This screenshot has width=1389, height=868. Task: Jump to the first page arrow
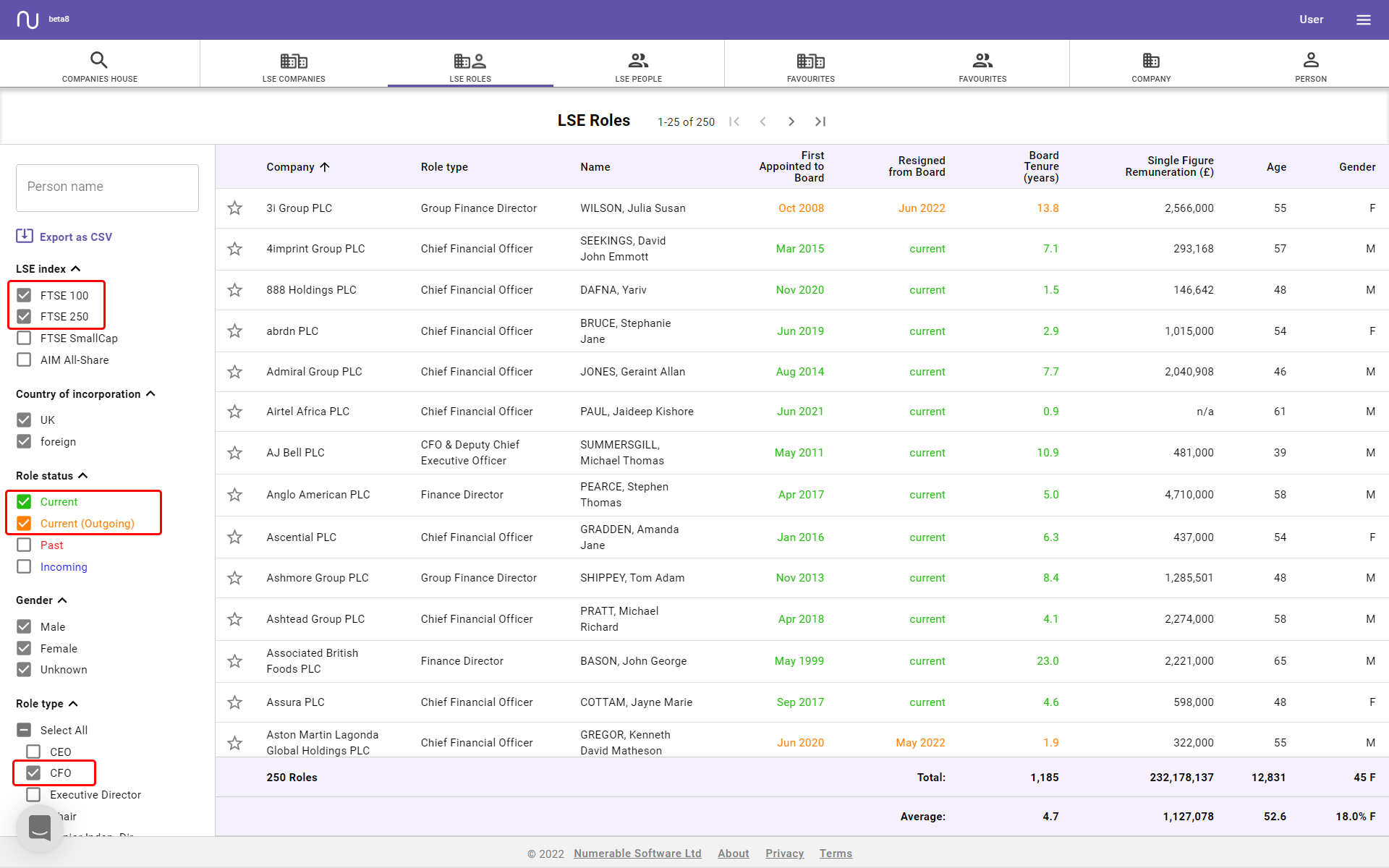coord(734,122)
